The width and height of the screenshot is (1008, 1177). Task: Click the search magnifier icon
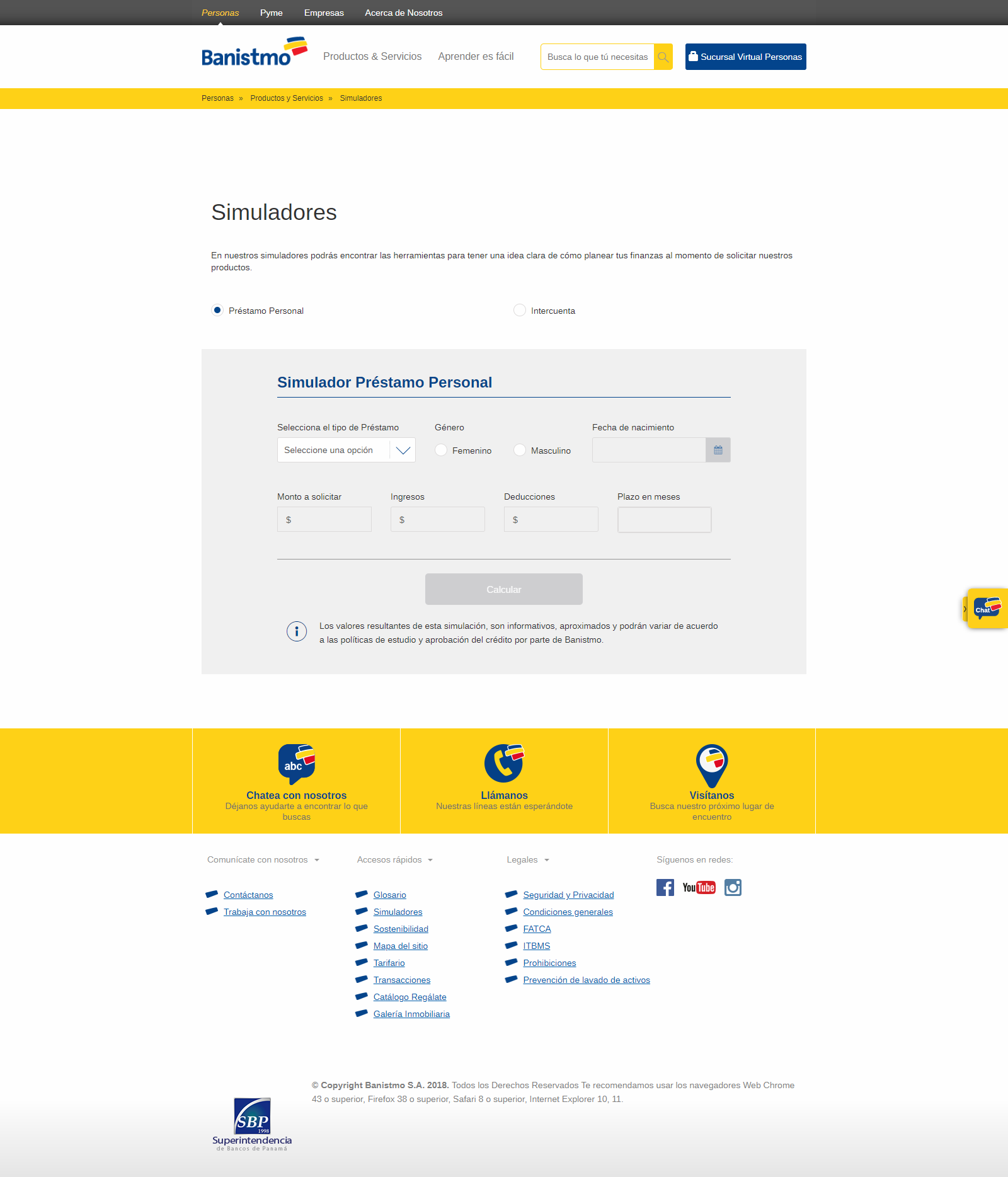(x=663, y=57)
